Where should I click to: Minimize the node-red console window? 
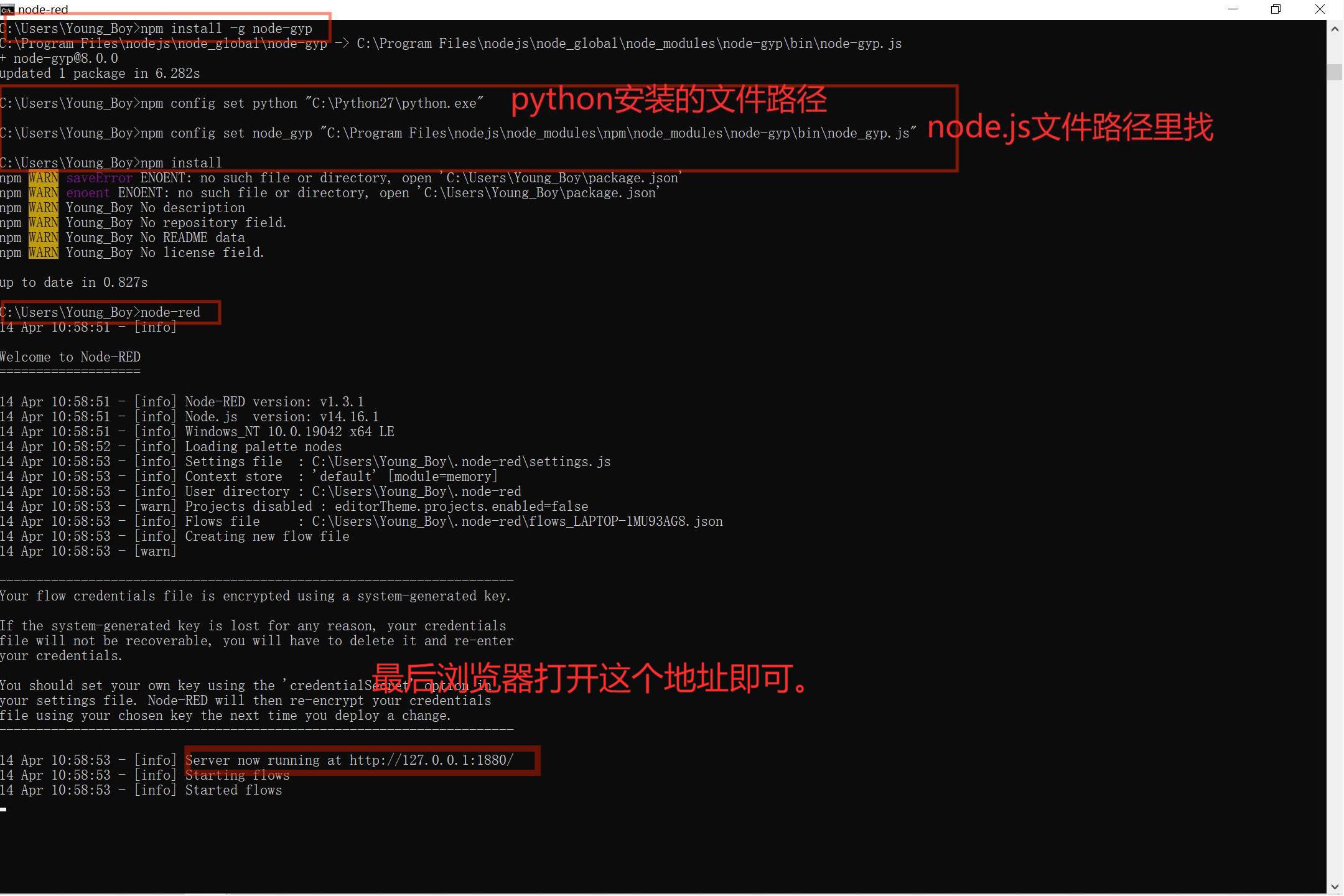tap(1233, 9)
